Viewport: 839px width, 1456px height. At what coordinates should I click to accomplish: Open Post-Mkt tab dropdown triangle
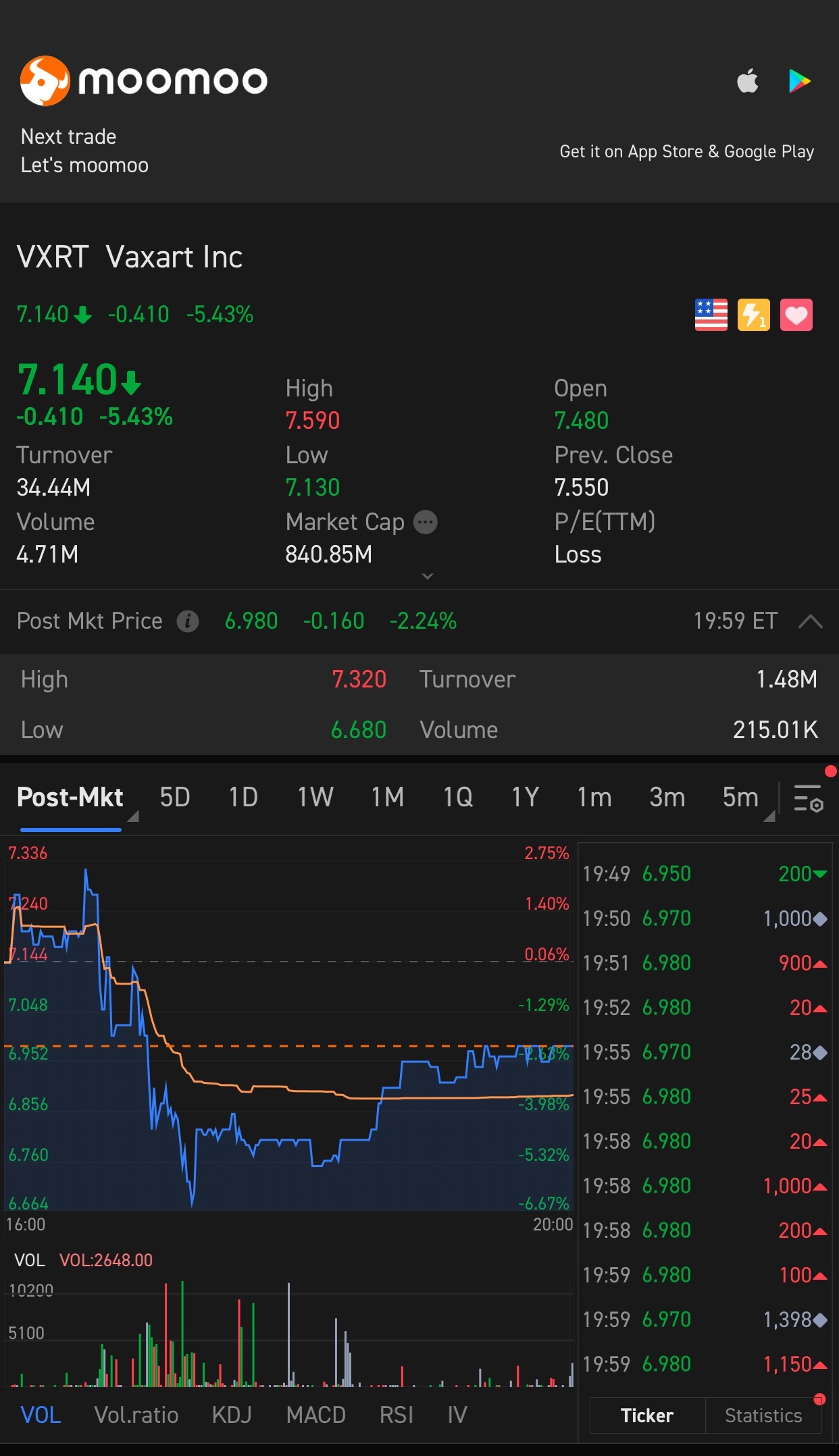(x=133, y=816)
